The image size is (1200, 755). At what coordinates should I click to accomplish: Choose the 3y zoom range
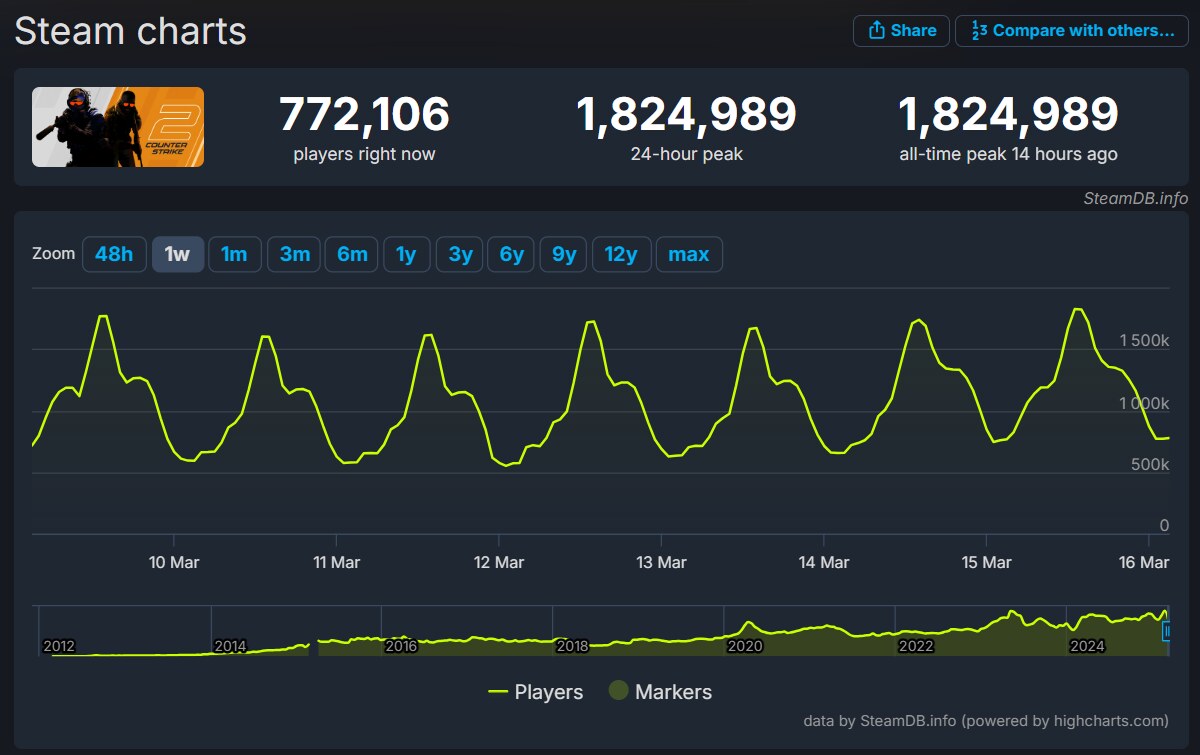(x=460, y=254)
